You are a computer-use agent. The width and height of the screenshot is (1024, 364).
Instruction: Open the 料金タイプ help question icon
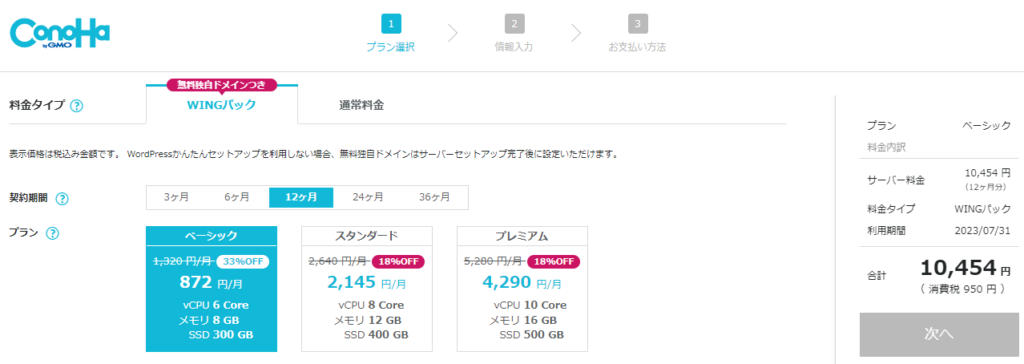point(76,106)
